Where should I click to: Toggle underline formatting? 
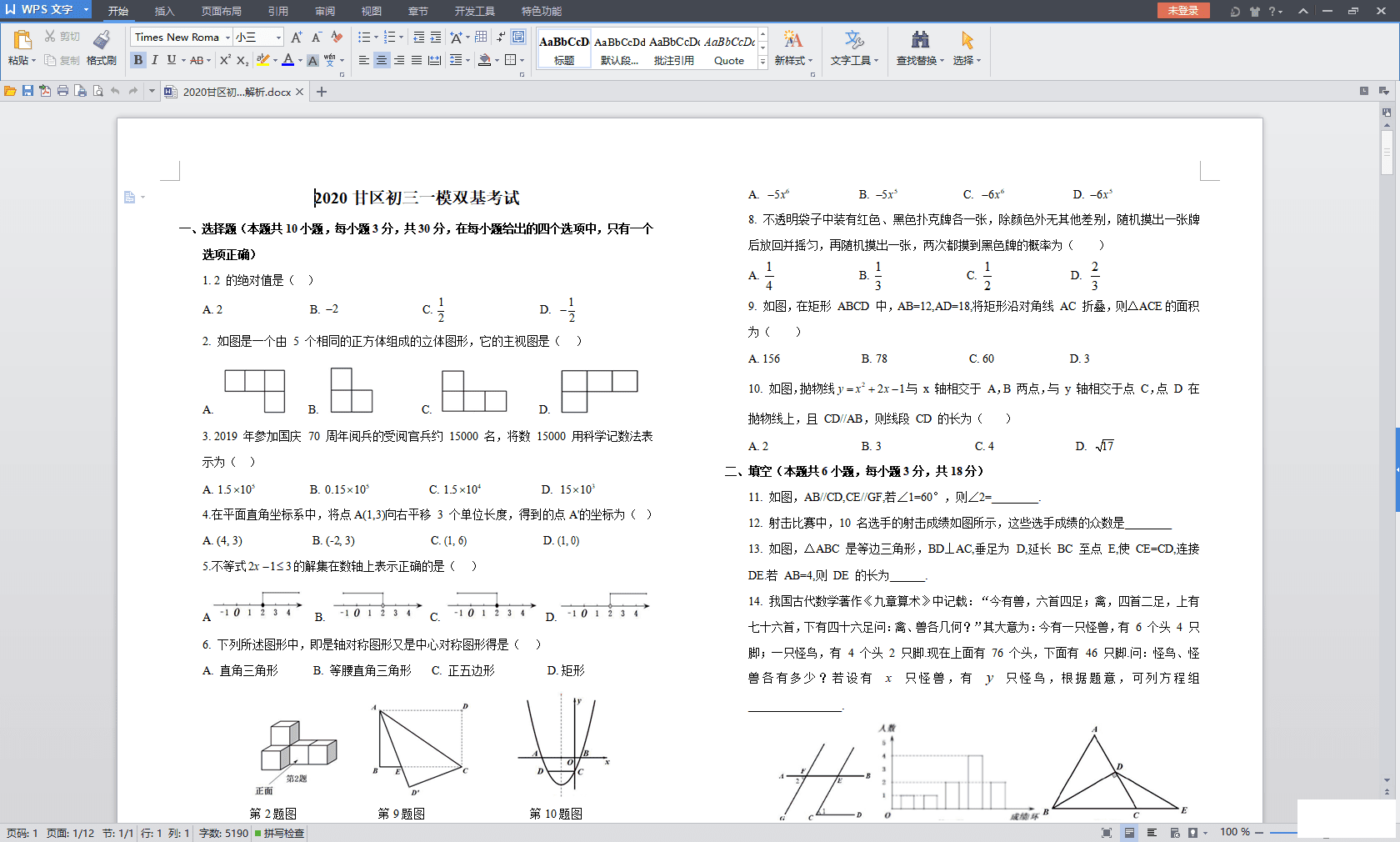171,60
